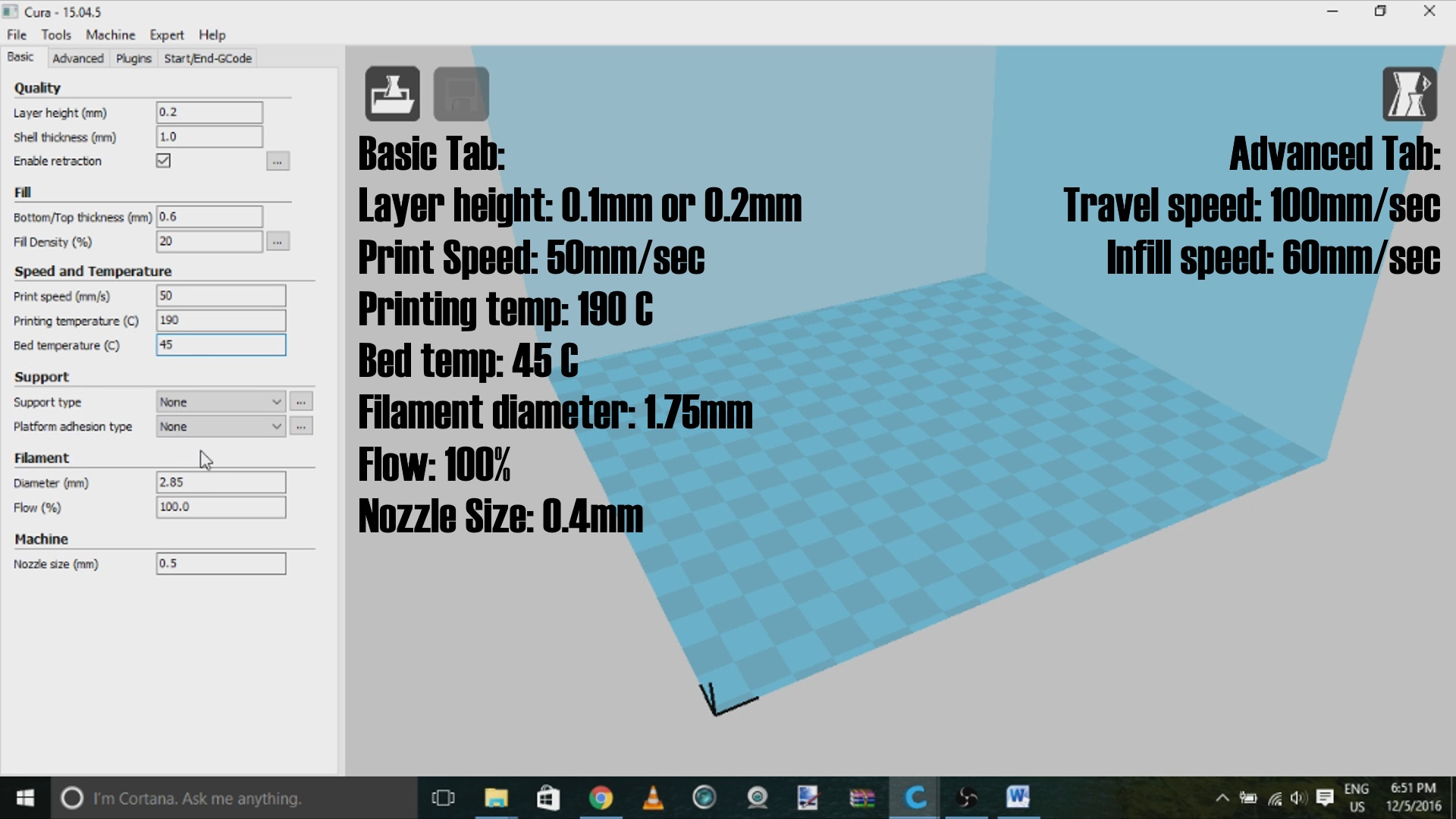Screen dimensions: 1456x819
Task: Click the filament Diameter input field
Action: (221, 482)
